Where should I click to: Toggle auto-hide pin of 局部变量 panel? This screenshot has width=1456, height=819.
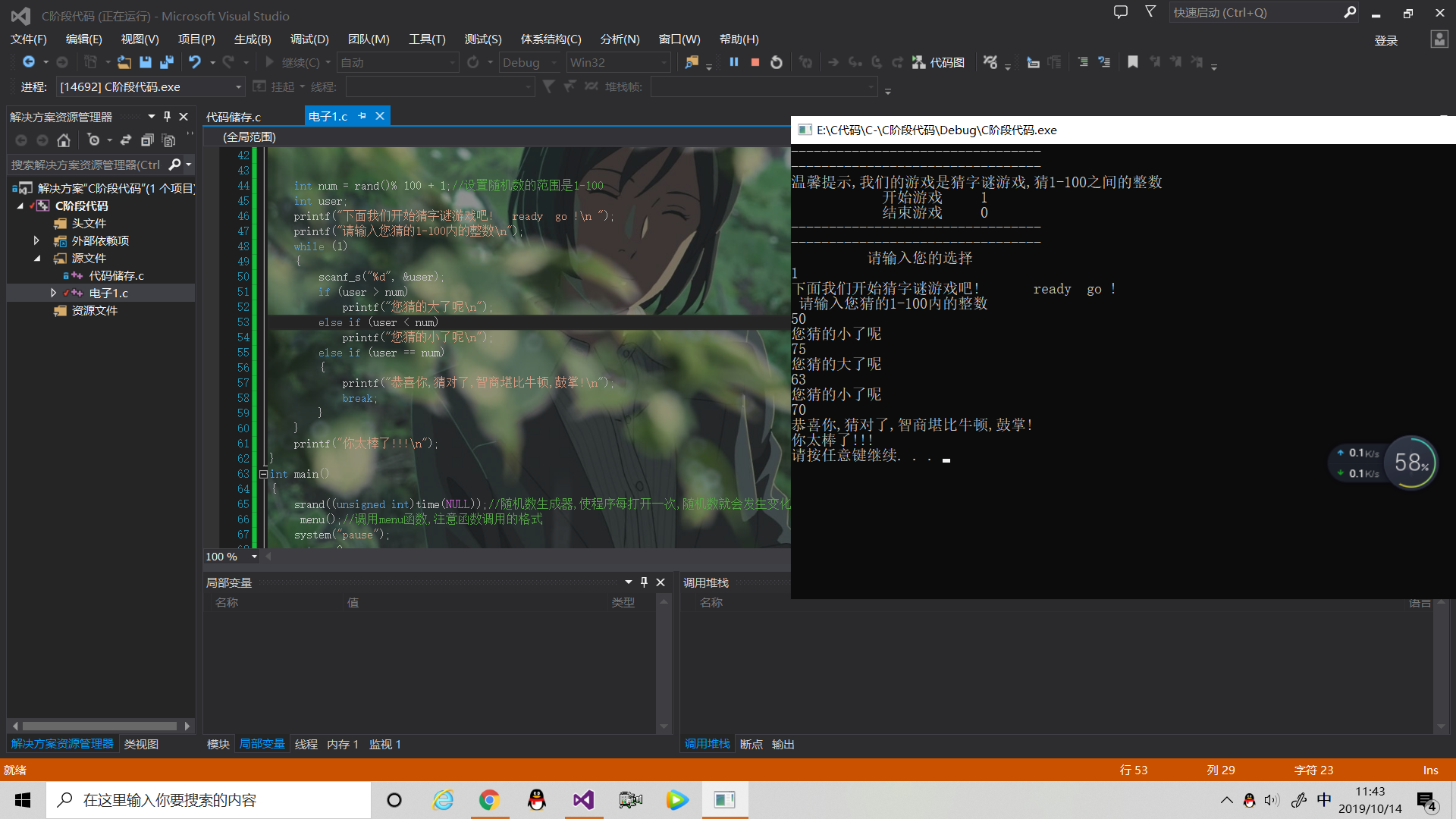coord(645,582)
